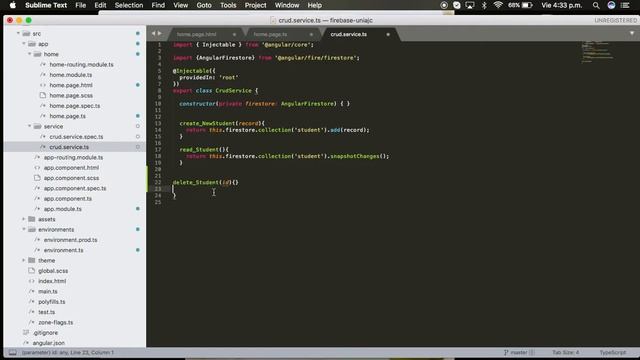
Task: Switch to the home.page.ts tab
Action: 270,34
